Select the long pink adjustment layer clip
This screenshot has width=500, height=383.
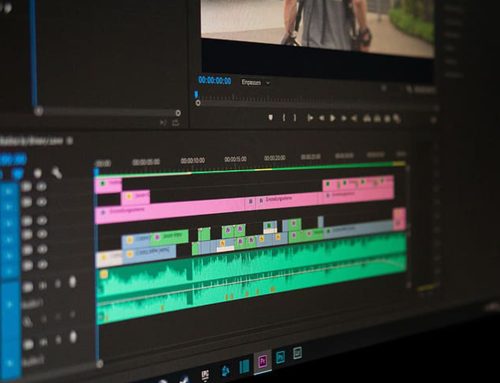[x=170, y=212]
